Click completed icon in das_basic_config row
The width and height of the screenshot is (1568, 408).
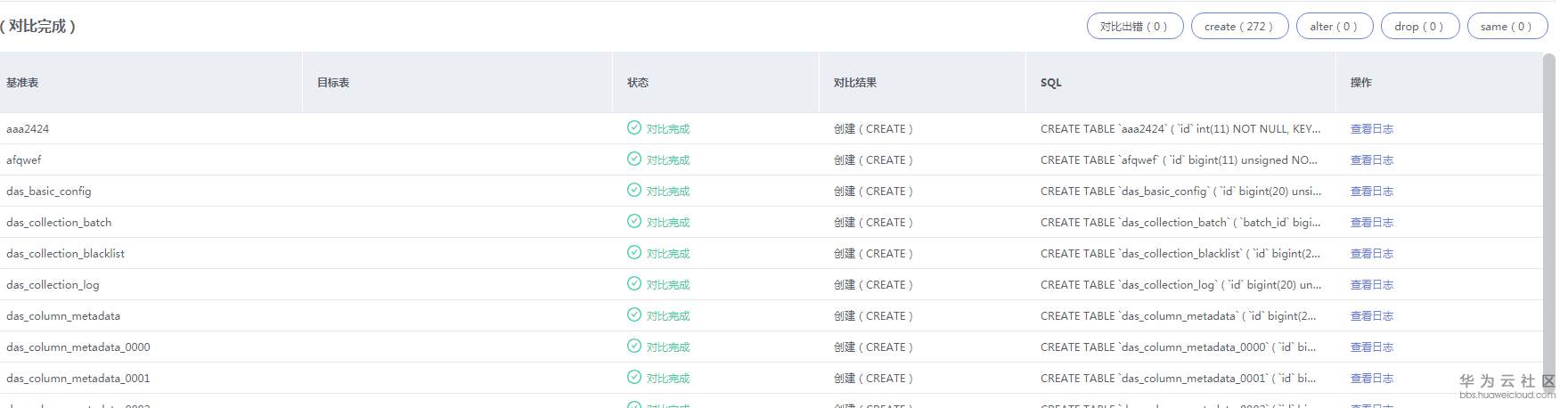pos(634,191)
